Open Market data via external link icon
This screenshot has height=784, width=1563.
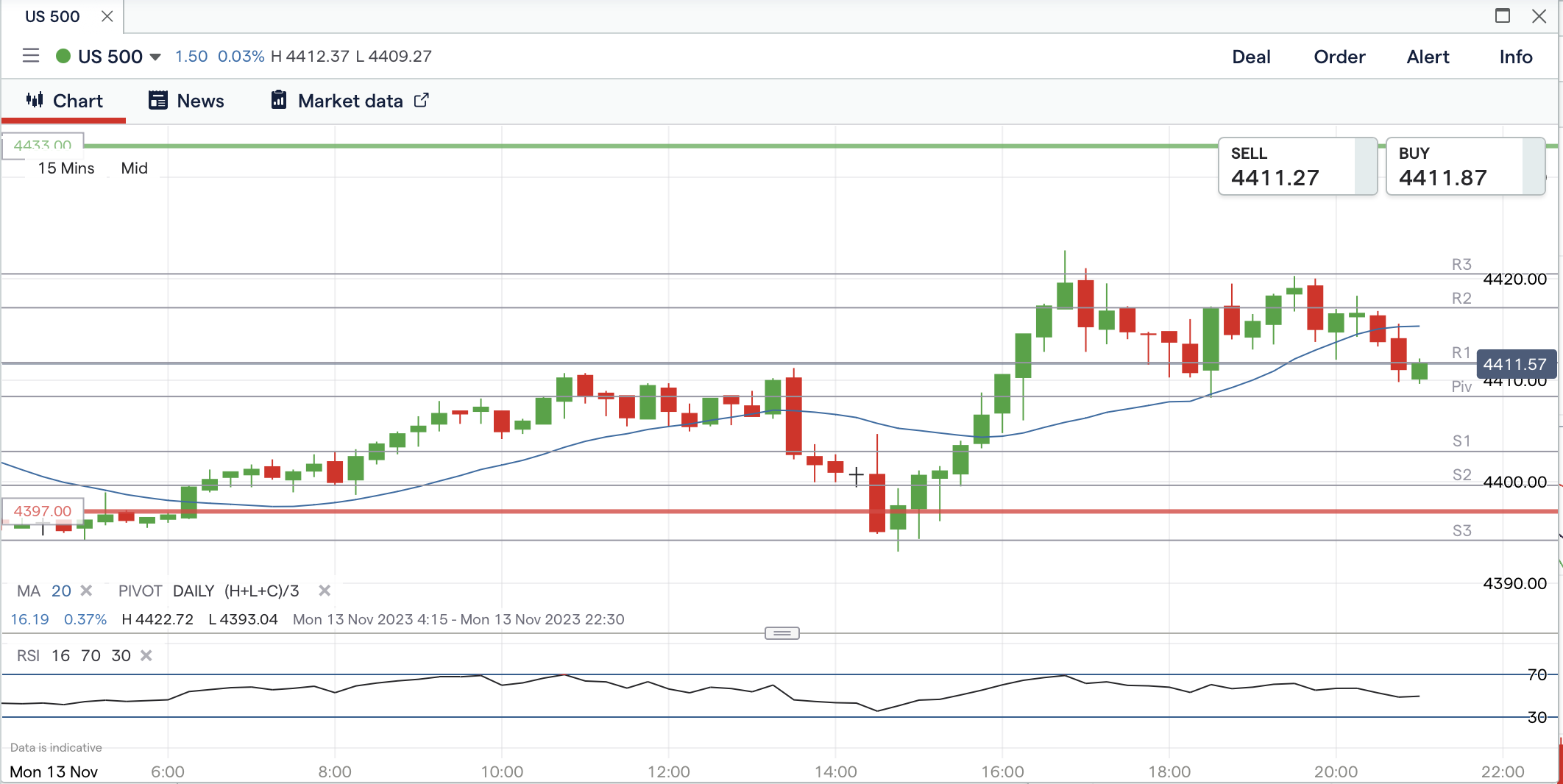coord(422,100)
